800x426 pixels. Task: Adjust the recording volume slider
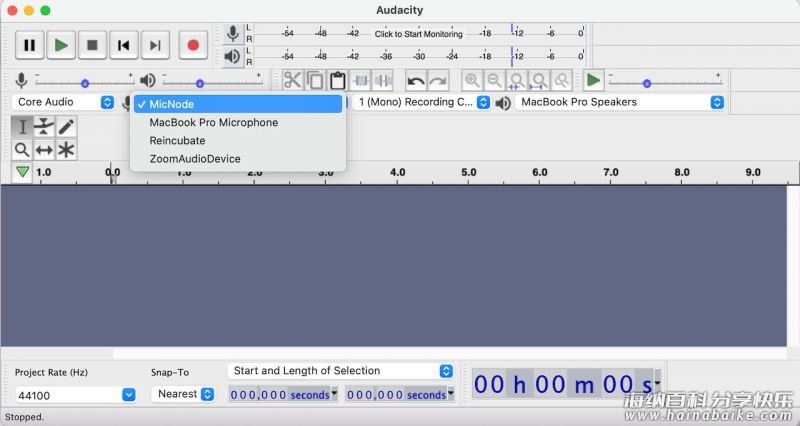pyautogui.click(x=85, y=81)
